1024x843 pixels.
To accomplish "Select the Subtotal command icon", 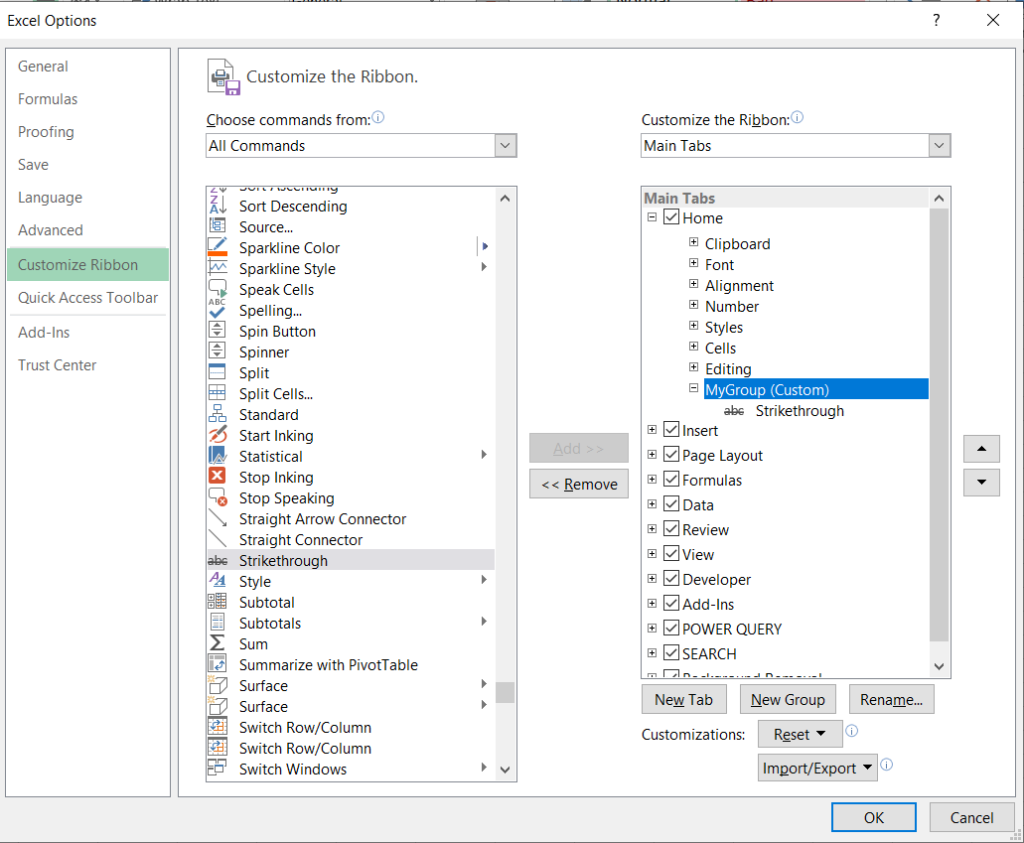I will click(x=217, y=603).
